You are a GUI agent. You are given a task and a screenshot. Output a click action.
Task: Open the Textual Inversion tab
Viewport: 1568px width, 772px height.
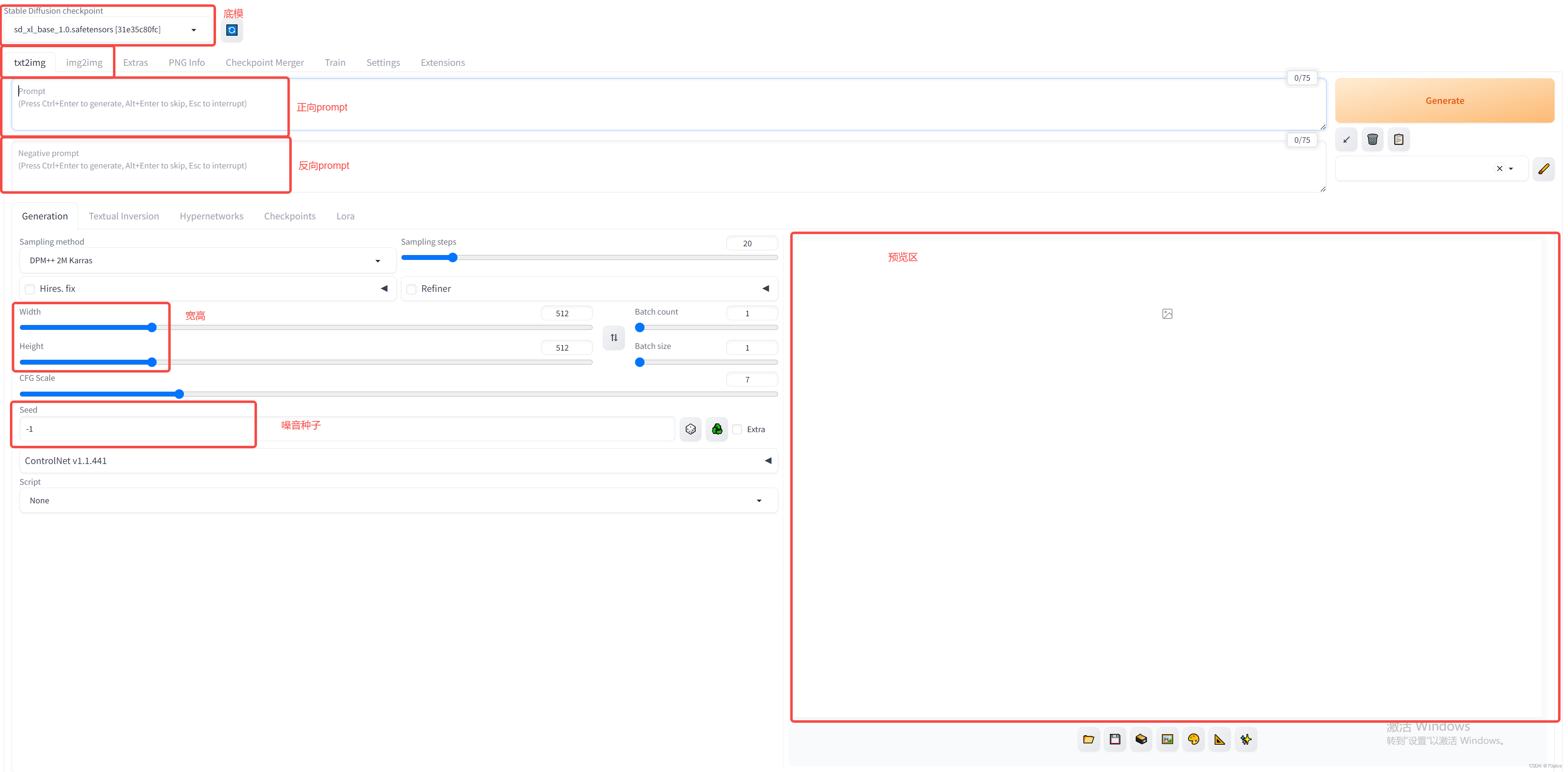click(124, 216)
